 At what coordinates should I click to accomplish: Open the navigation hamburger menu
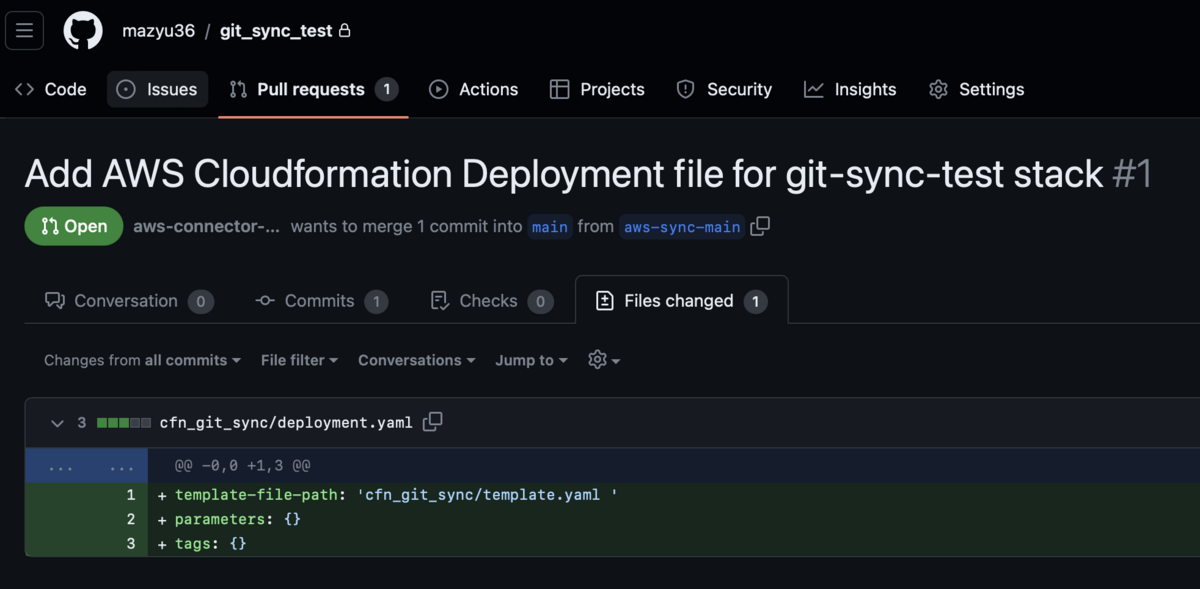click(24, 30)
